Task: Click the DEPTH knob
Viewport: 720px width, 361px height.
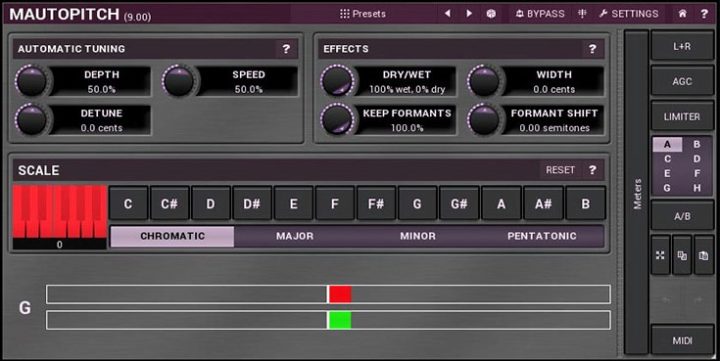Action: point(31,82)
